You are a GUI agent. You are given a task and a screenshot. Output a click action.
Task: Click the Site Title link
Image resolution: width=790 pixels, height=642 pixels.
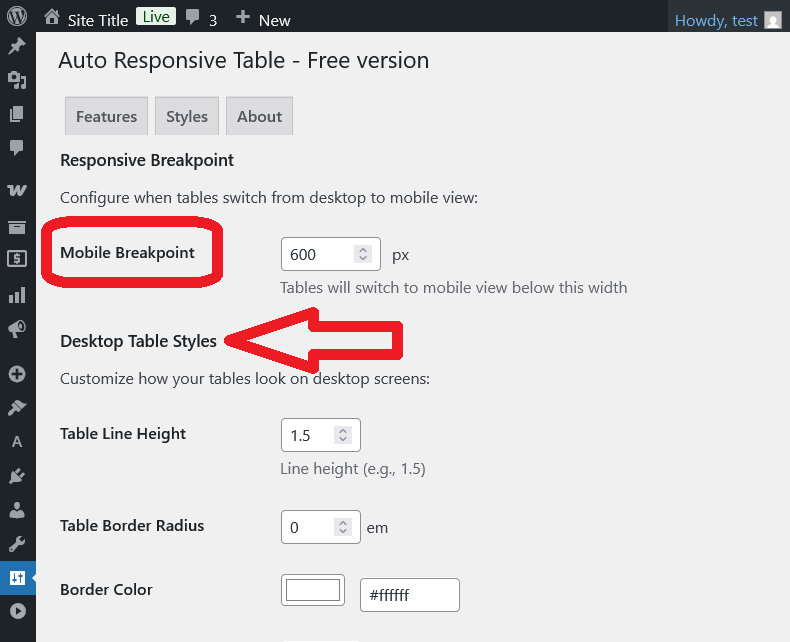pyautogui.click(x=98, y=20)
